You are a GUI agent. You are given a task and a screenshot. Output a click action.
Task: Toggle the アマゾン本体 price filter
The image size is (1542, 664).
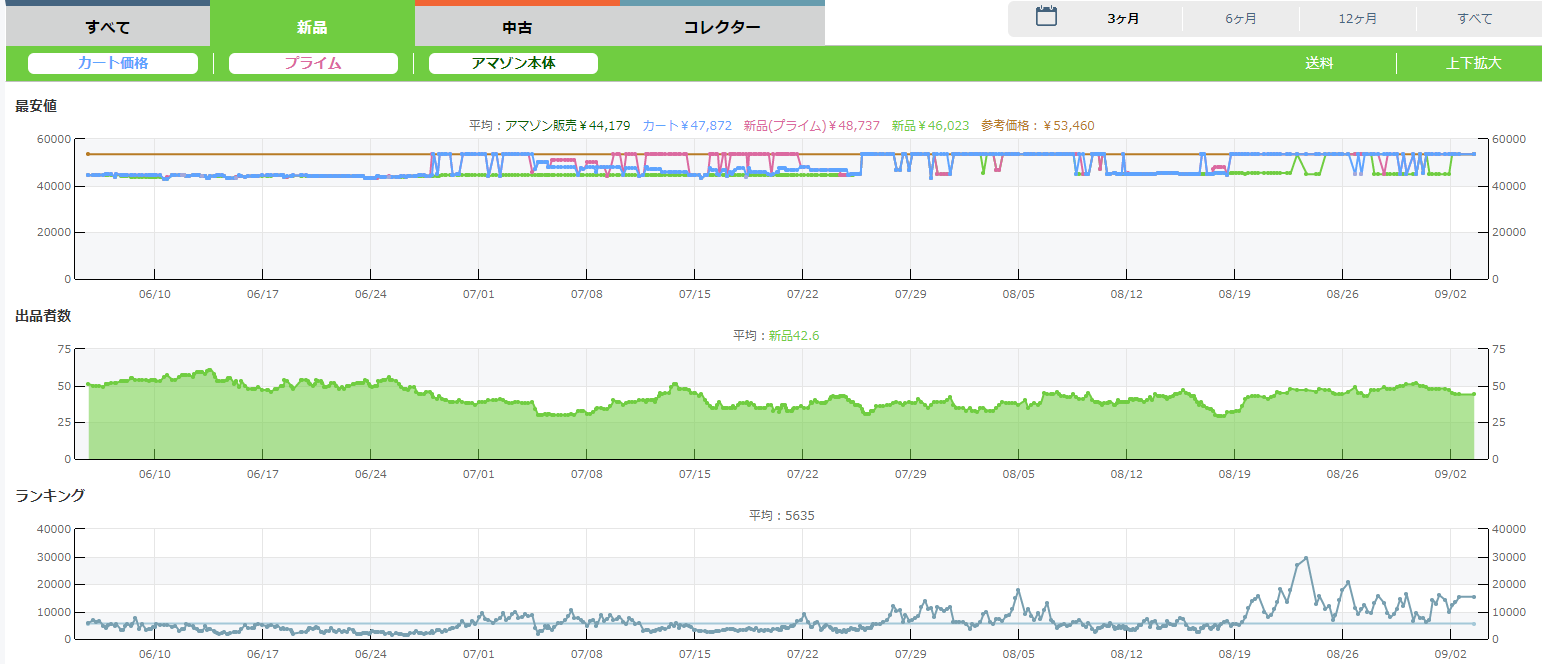[x=513, y=63]
